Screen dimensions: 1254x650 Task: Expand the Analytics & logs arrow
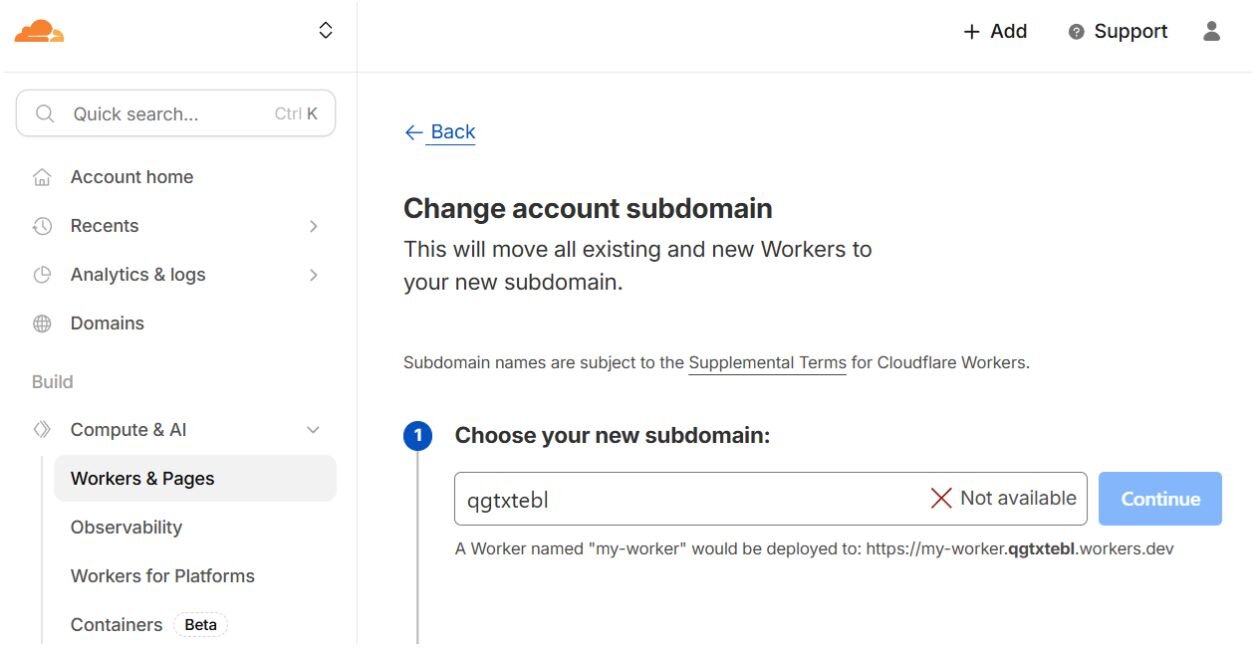(x=314, y=275)
